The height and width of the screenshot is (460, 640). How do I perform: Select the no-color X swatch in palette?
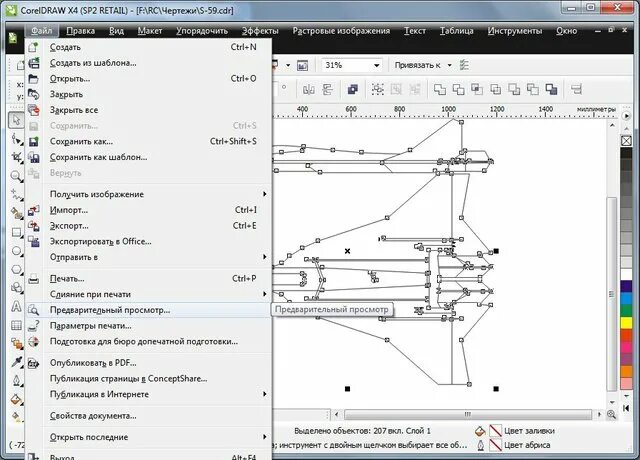(626, 141)
